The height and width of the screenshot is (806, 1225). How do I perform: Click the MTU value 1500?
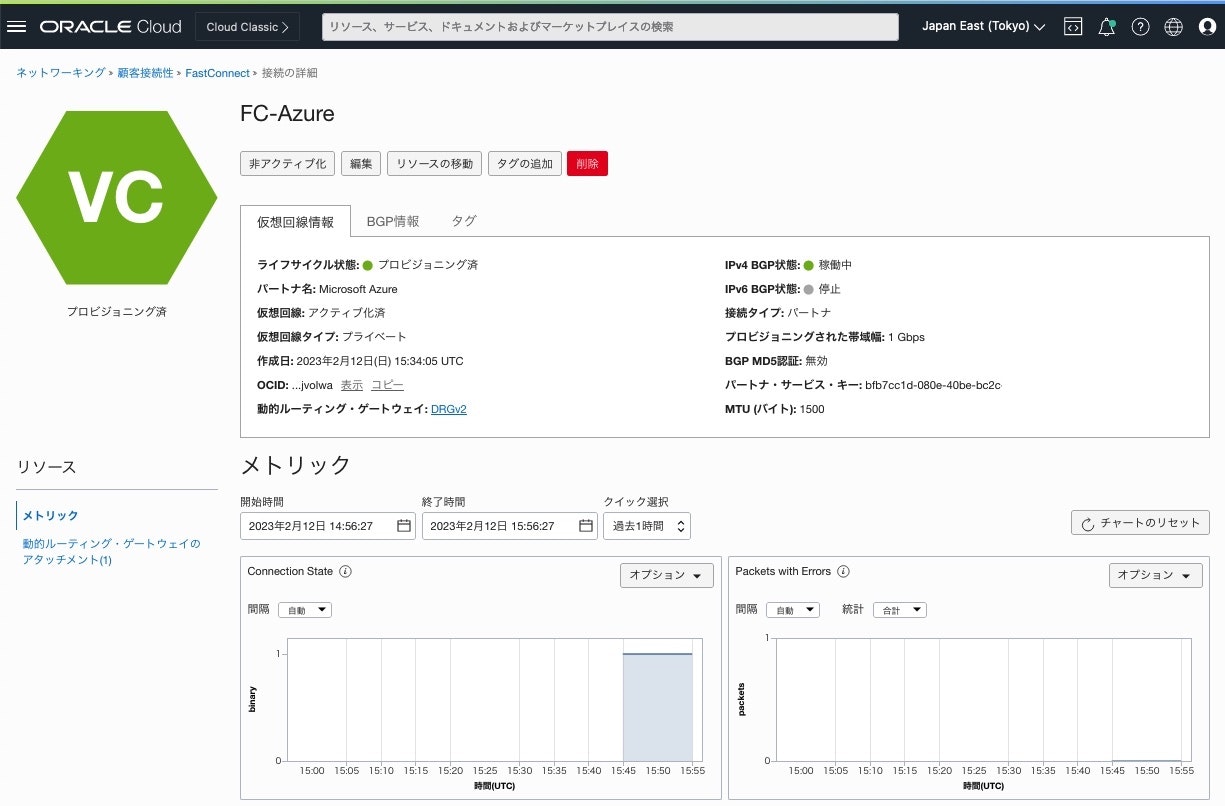click(812, 409)
